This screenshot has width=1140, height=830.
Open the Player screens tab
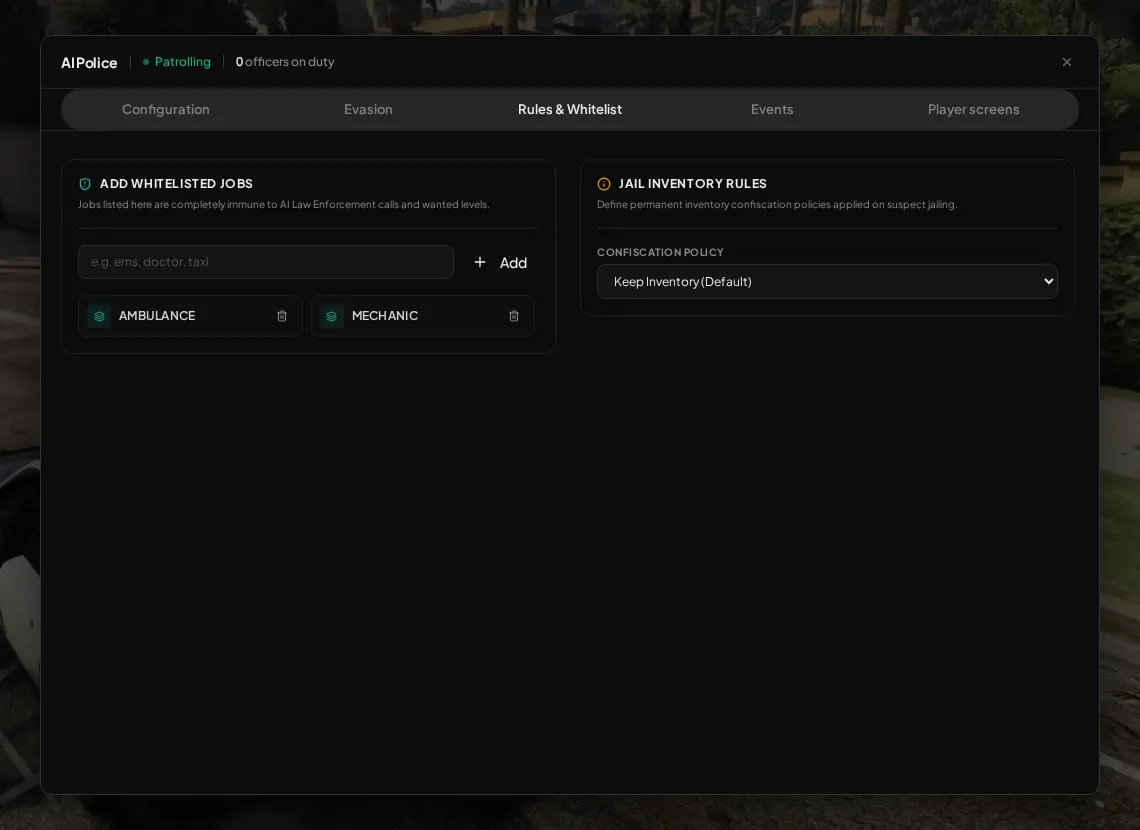(974, 110)
